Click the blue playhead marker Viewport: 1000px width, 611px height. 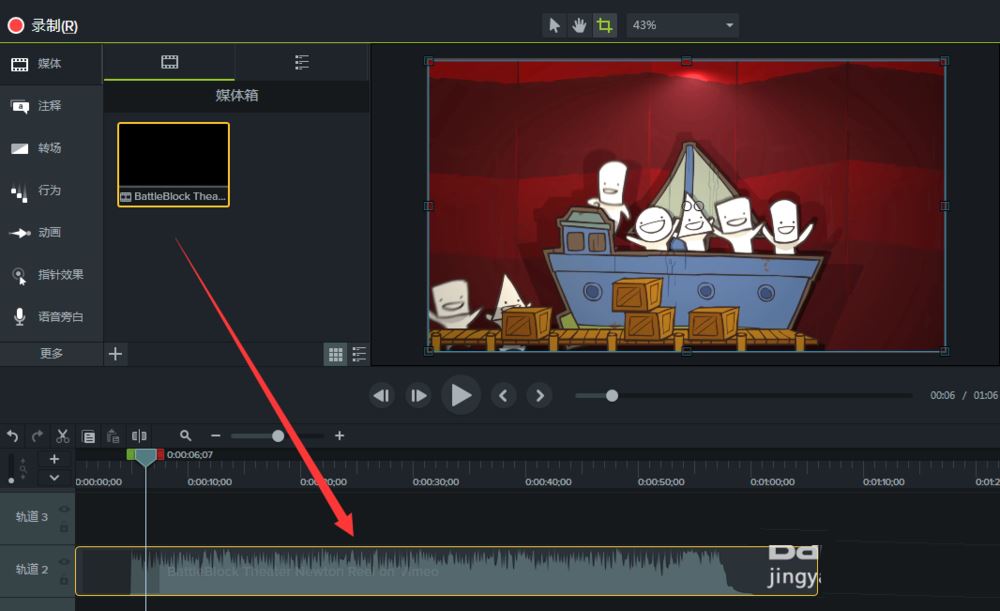click(145, 457)
